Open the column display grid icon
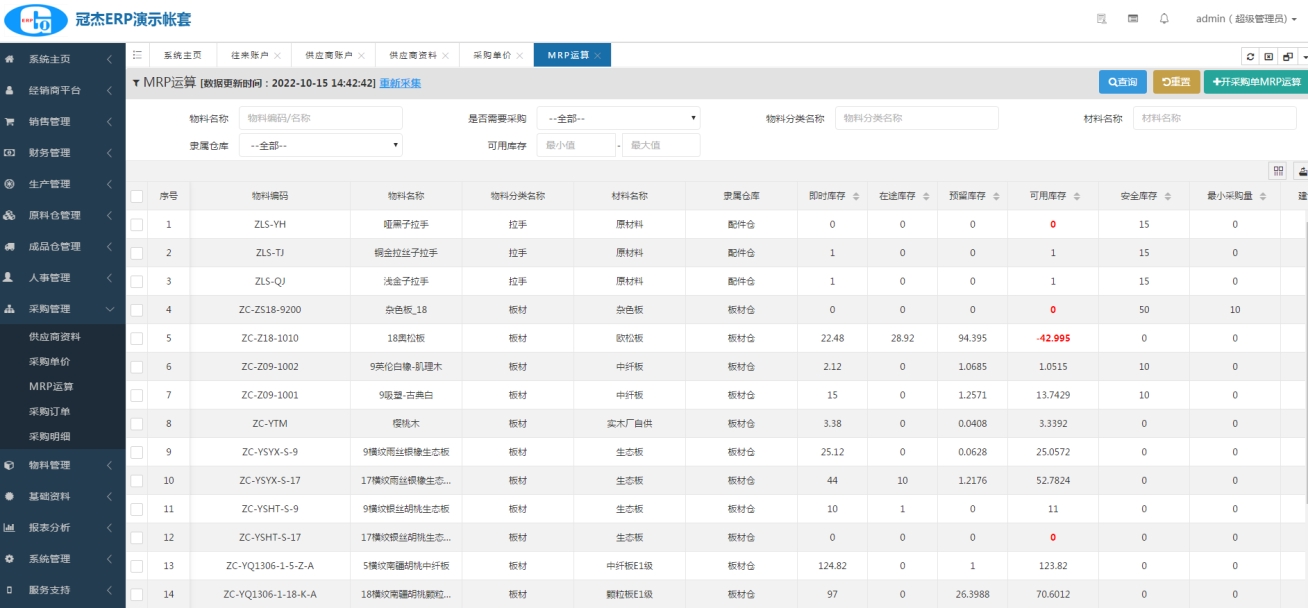The height and width of the screenshot is (608, 1308). coord(1278,171)
